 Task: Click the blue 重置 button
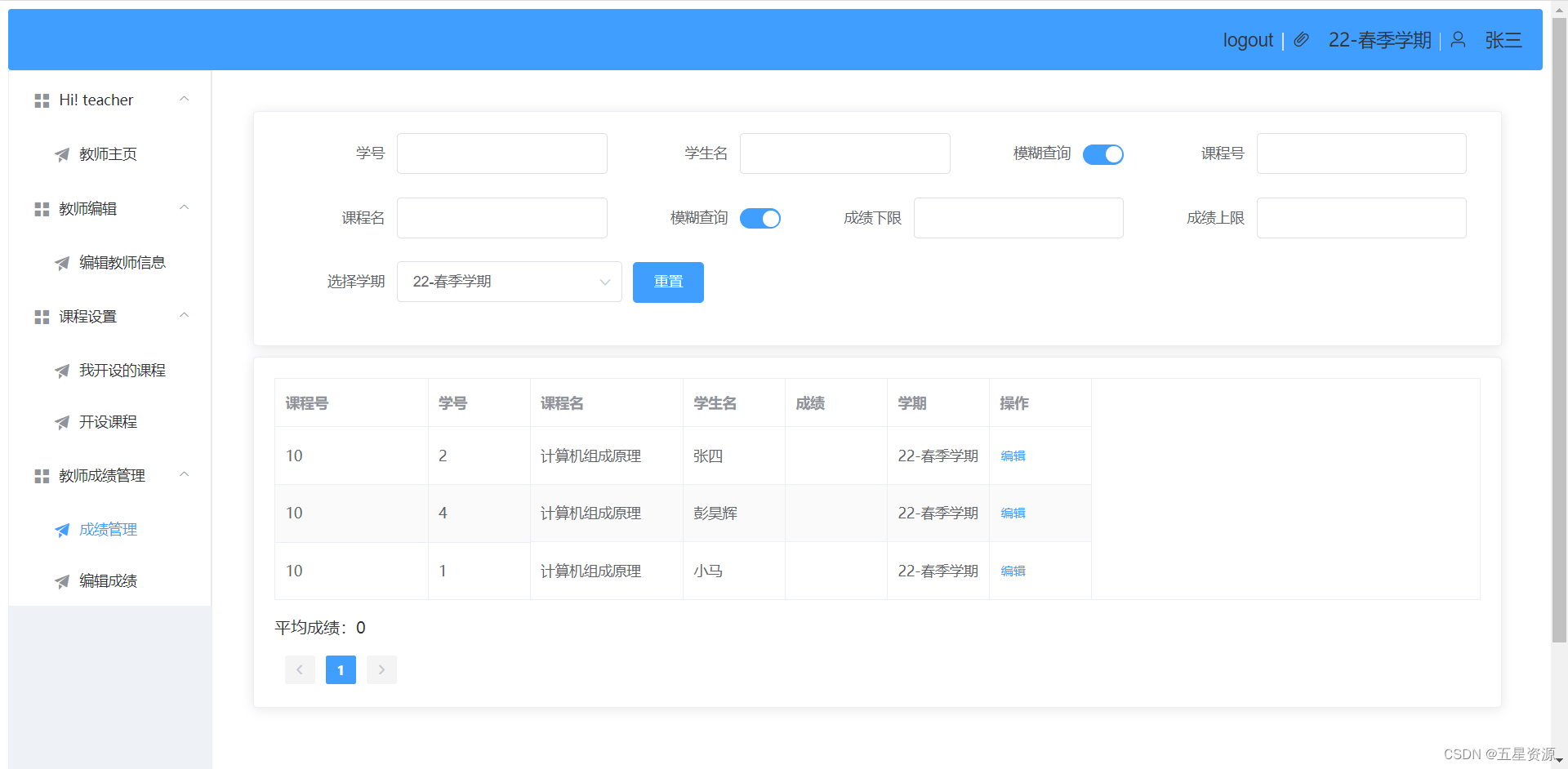point(668,282)
